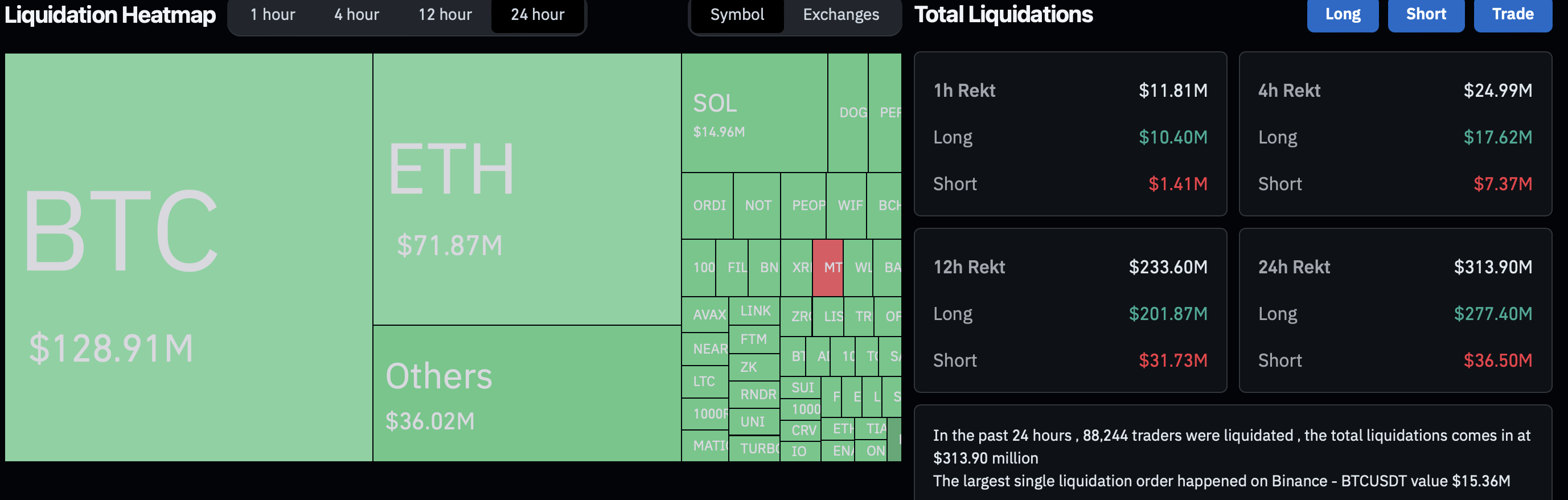Toggle heatmap view to Exchanges

(840, 15)
